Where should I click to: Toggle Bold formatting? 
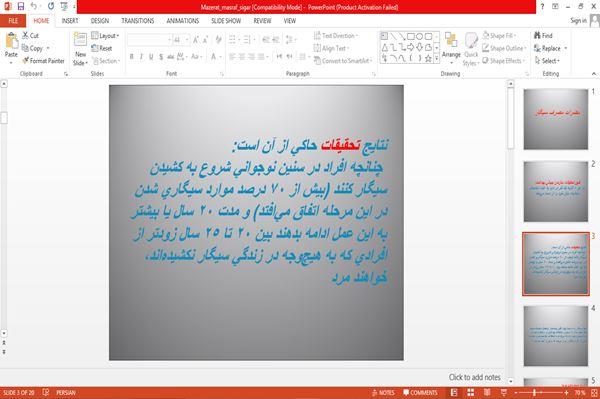point(132,57)
